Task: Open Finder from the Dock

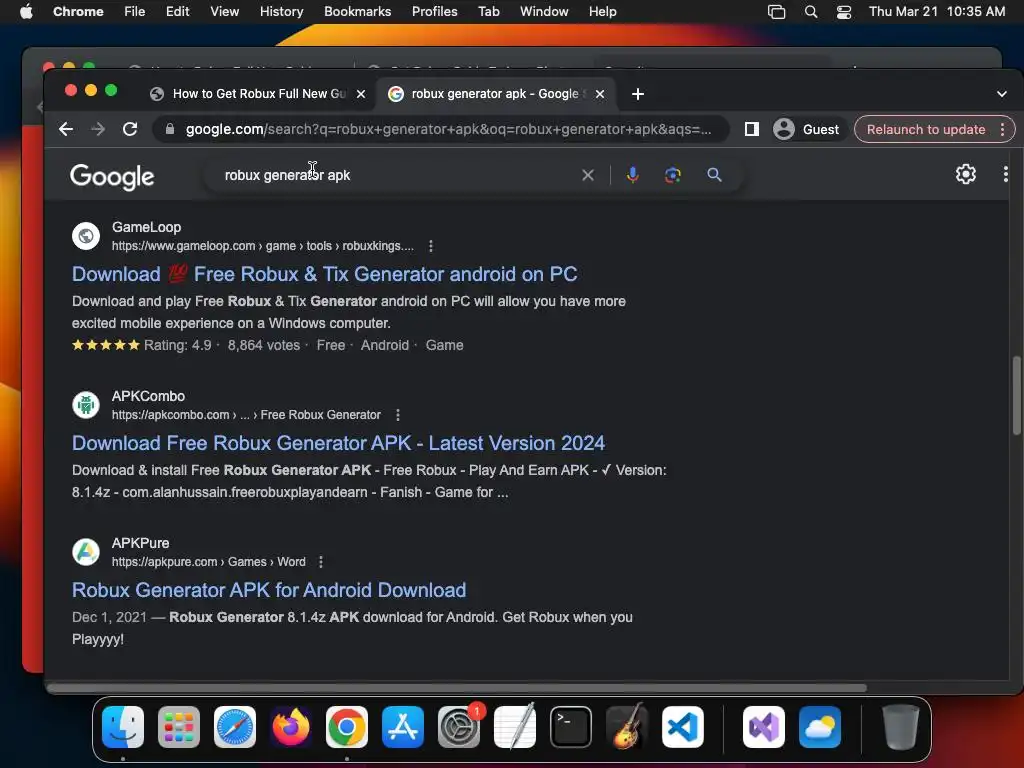Action: (123, 727)
